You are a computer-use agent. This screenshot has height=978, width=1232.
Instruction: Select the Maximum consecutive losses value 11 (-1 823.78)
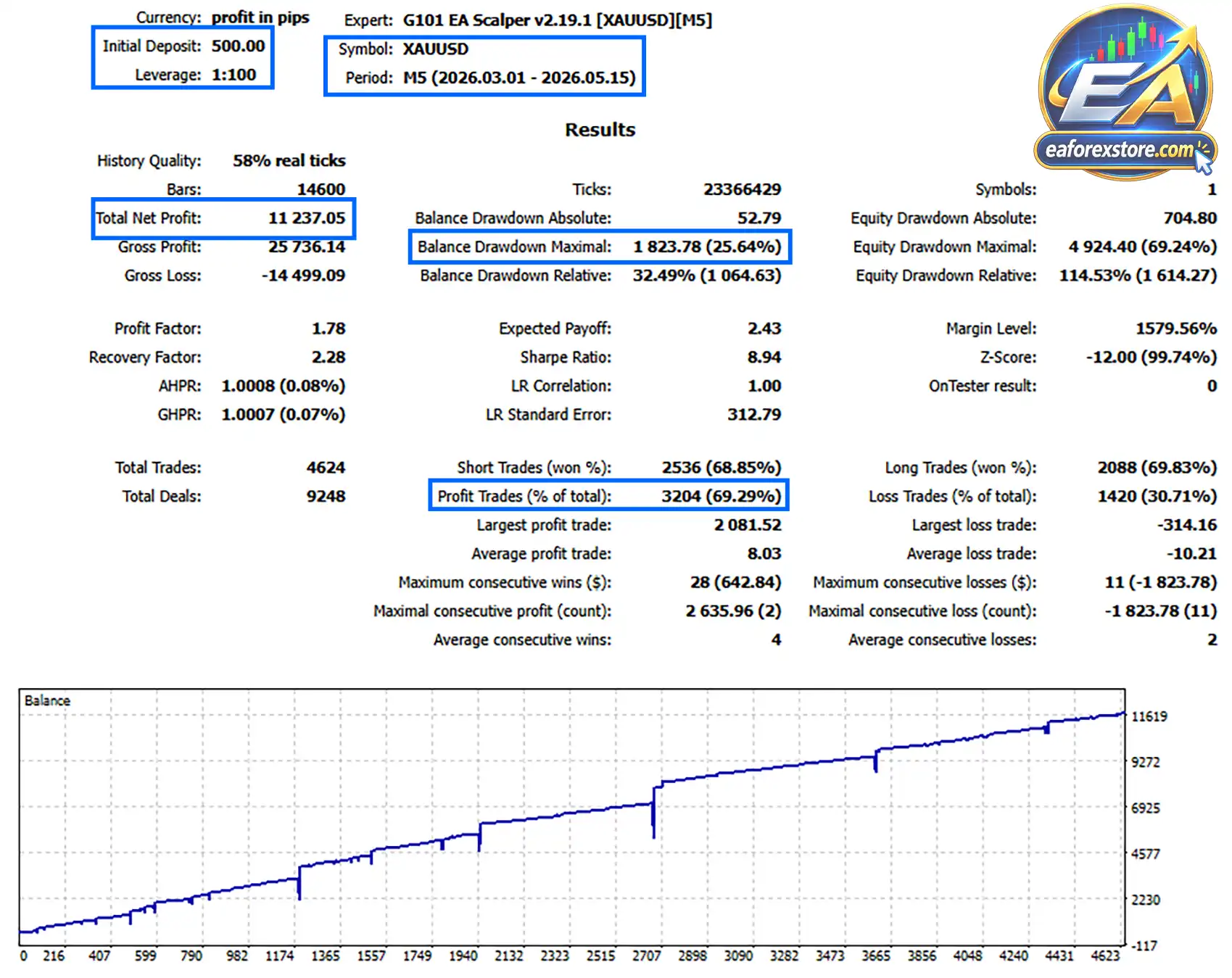click(1161, 582)
